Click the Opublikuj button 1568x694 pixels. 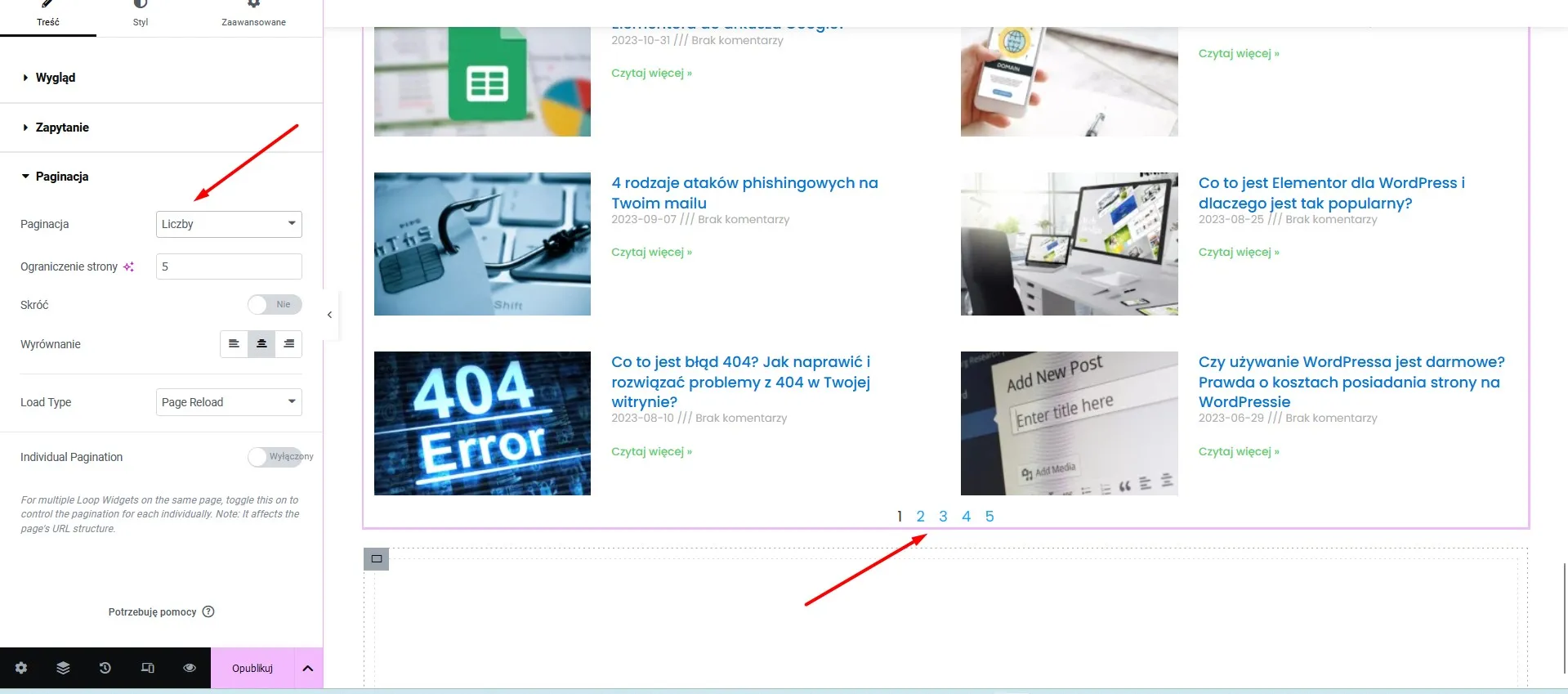coord(252,668)
